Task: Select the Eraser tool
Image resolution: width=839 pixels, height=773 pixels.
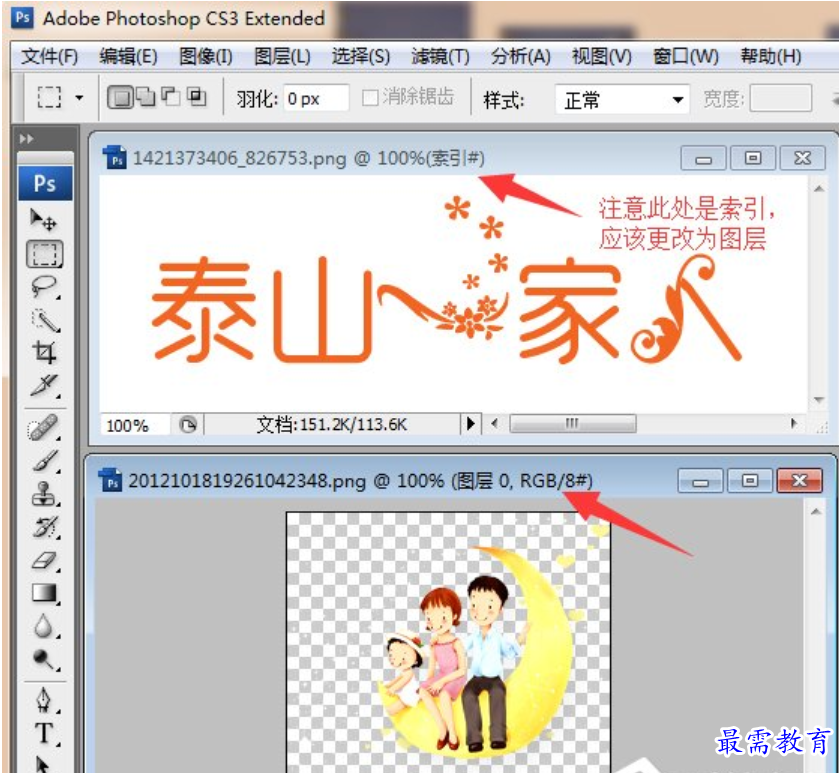Action: pyautogui.click(x=44, y=560)
